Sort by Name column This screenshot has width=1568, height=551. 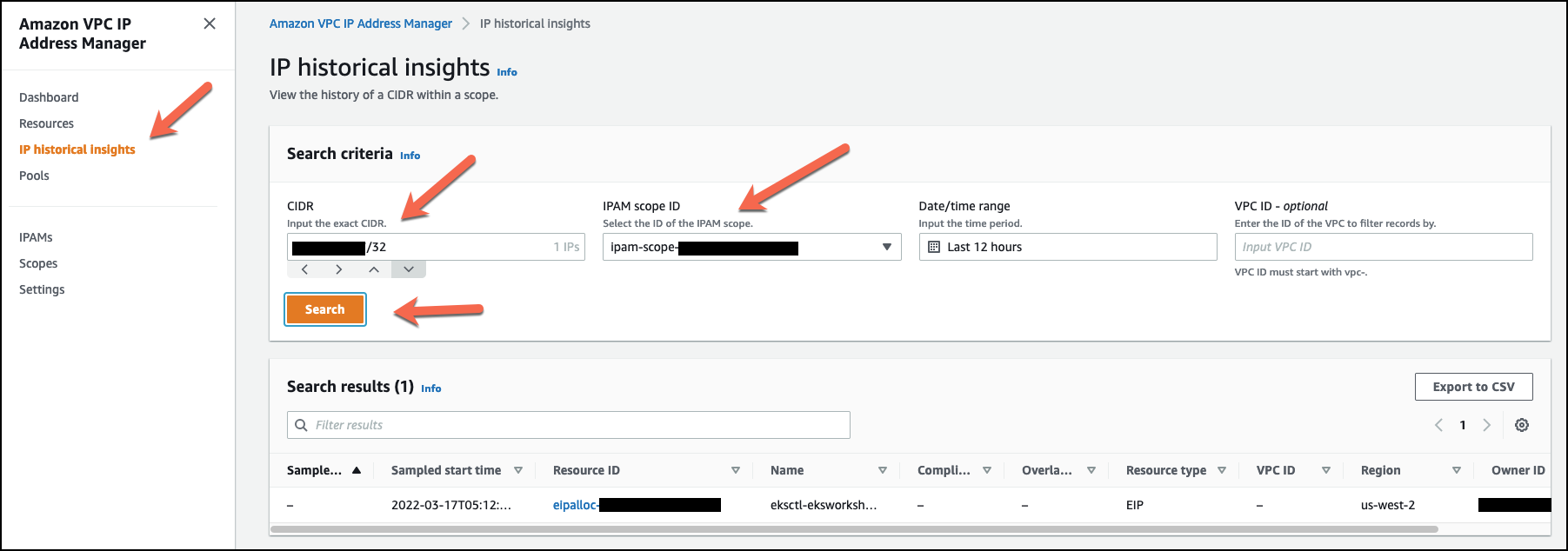883,470
